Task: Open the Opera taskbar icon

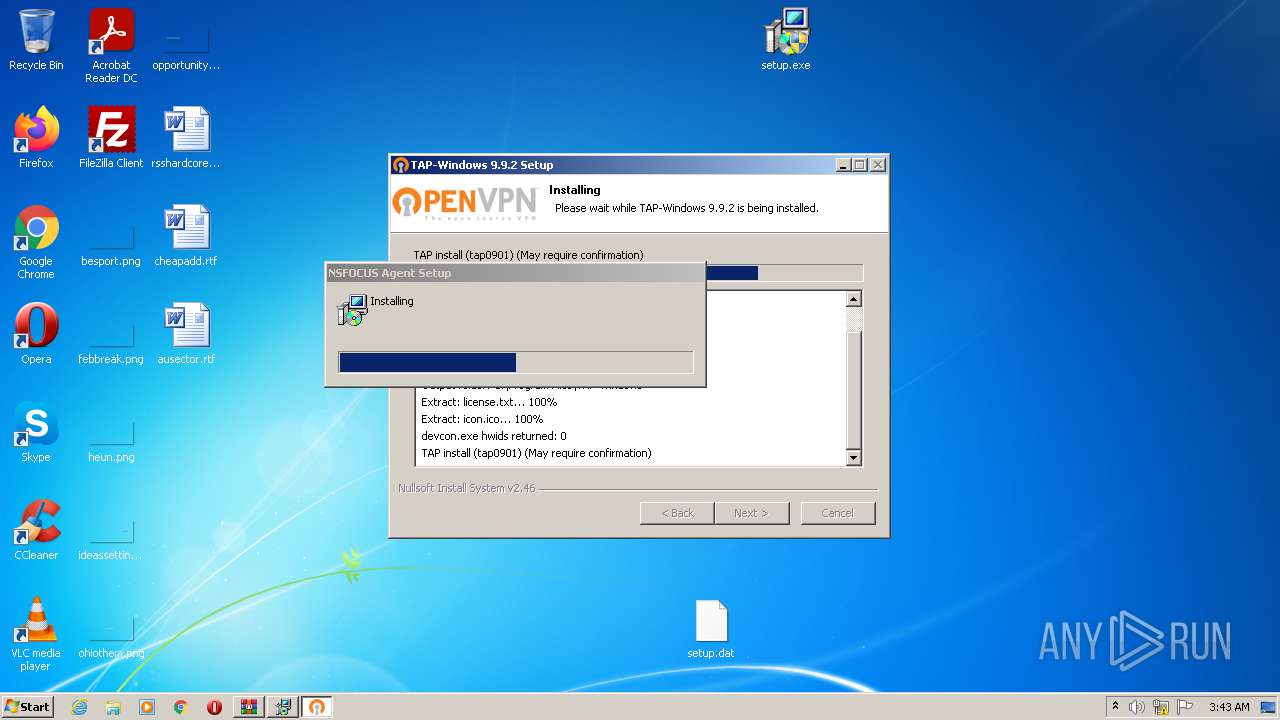Action: coord(214,707)
